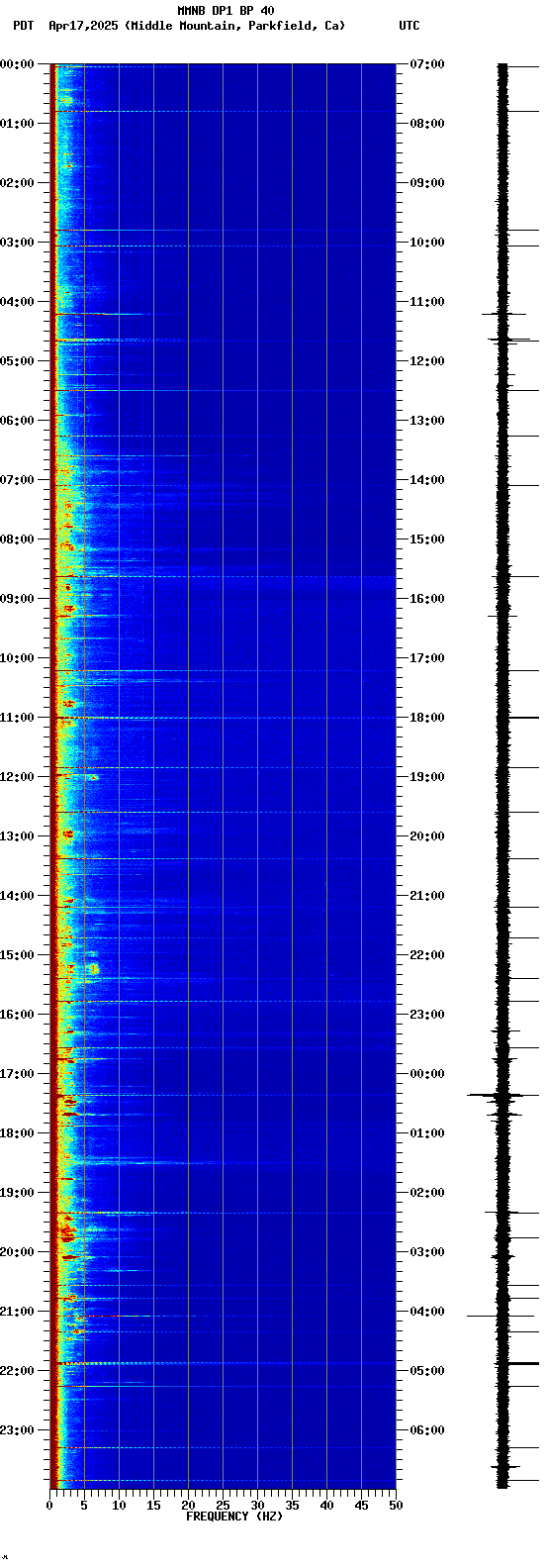Click the frequency axis tick label '5'
The image size is (546, 1568).
[84, 1506]
